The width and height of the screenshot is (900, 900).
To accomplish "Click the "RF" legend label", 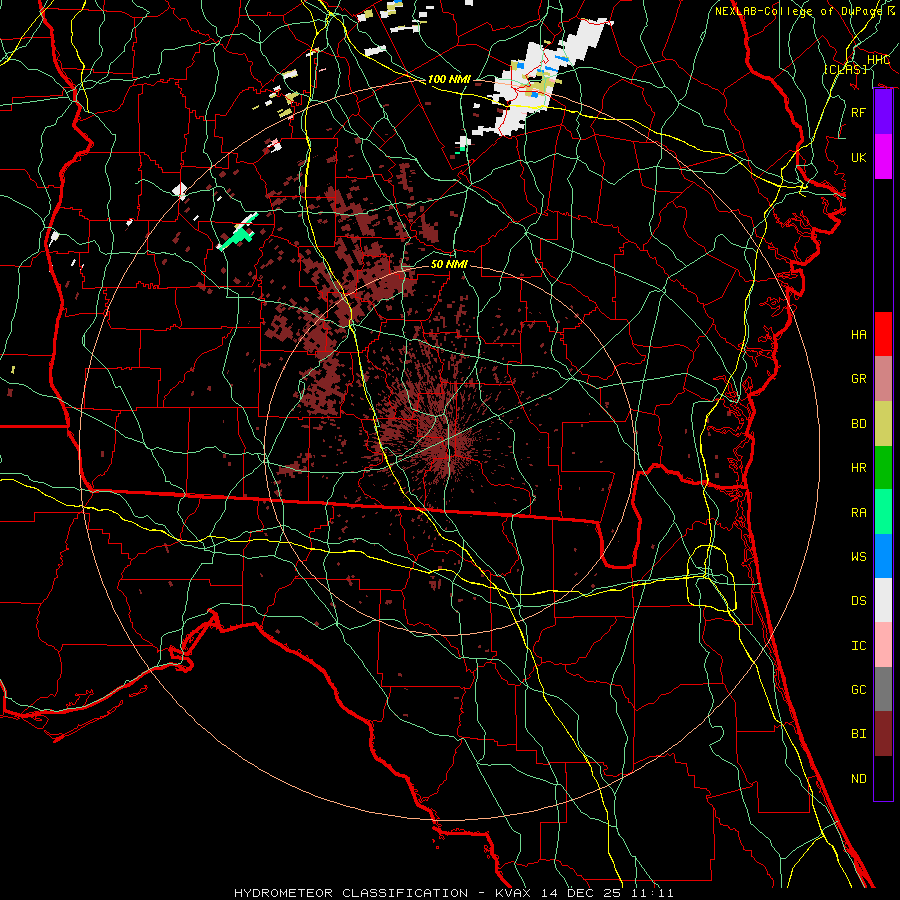I will click(858, 112).
